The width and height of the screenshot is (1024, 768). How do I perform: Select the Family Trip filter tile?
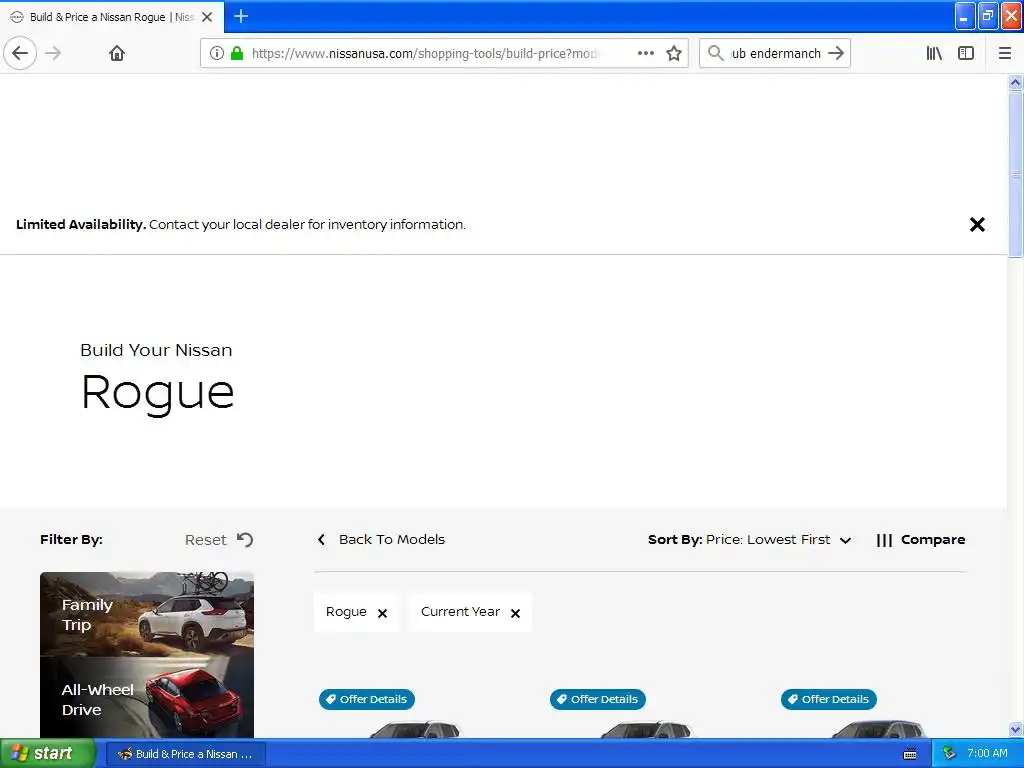[147, 614]
